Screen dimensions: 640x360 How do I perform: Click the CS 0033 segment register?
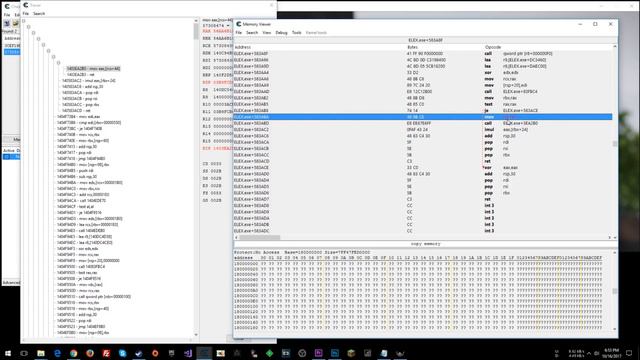tap(212, 164)
